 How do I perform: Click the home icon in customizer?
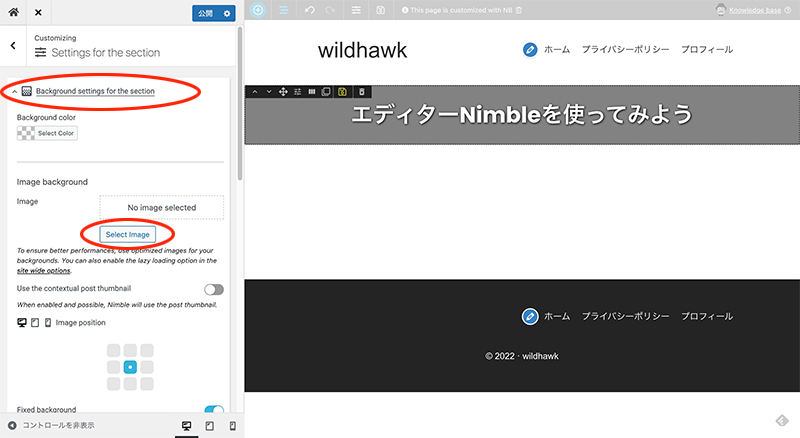tap(13, 13)
